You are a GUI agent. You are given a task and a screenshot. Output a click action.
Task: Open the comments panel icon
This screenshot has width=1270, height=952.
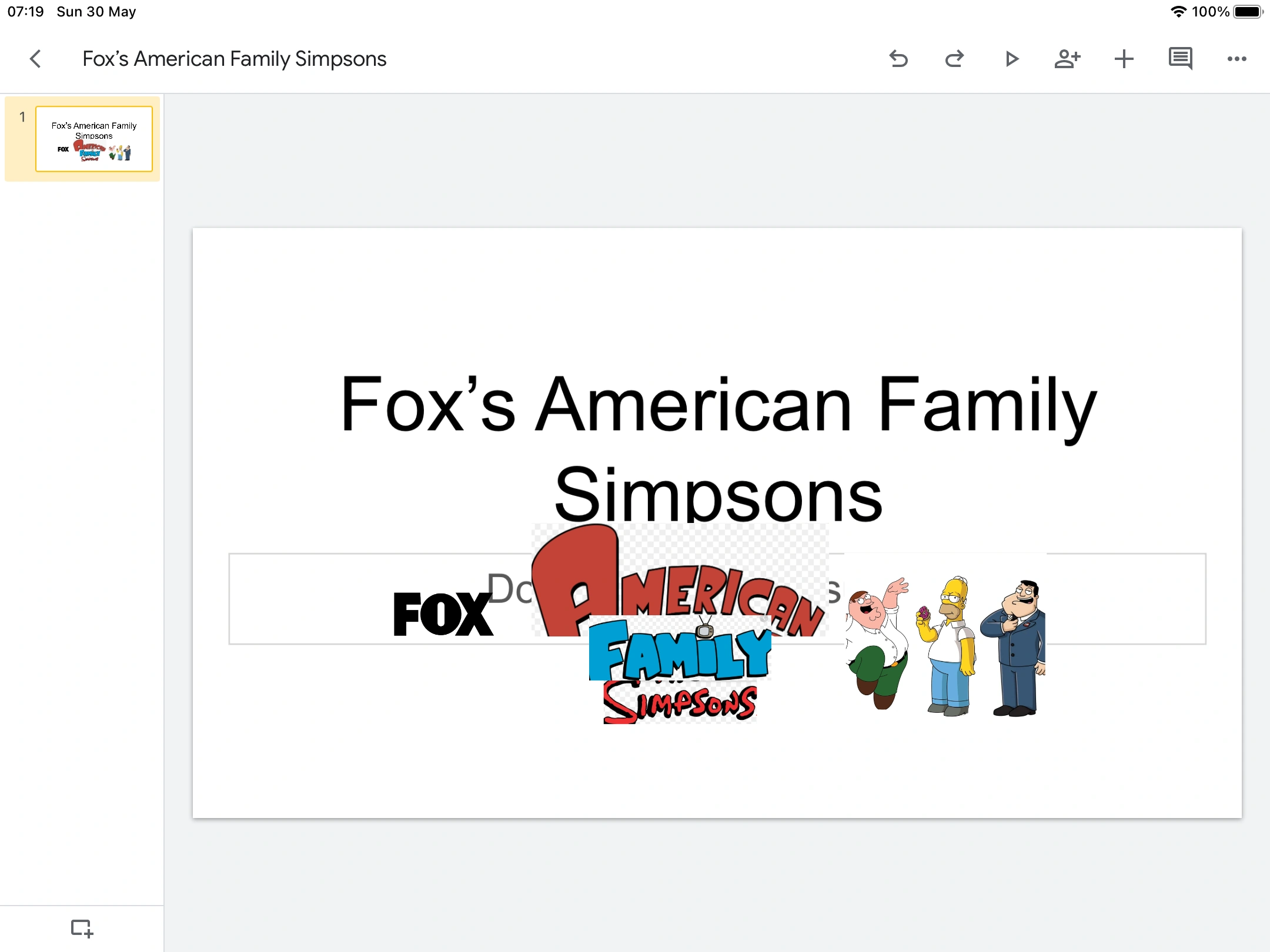1180,59
